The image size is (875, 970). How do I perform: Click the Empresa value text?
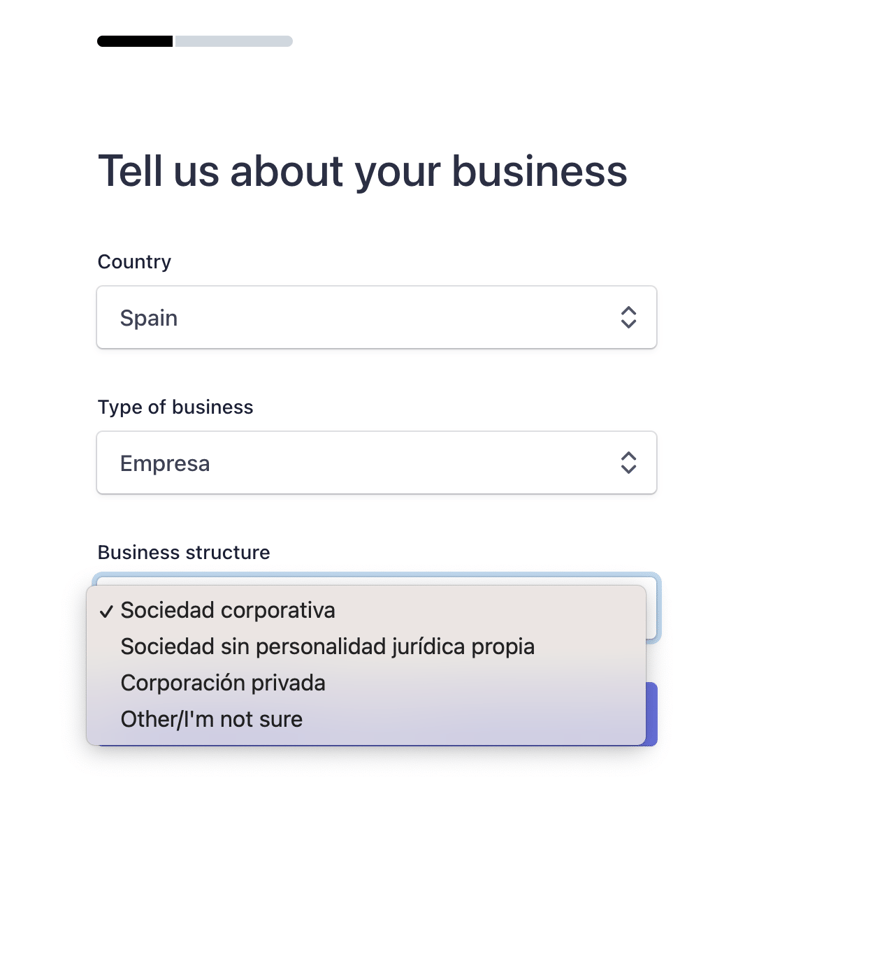pos(165,463)
